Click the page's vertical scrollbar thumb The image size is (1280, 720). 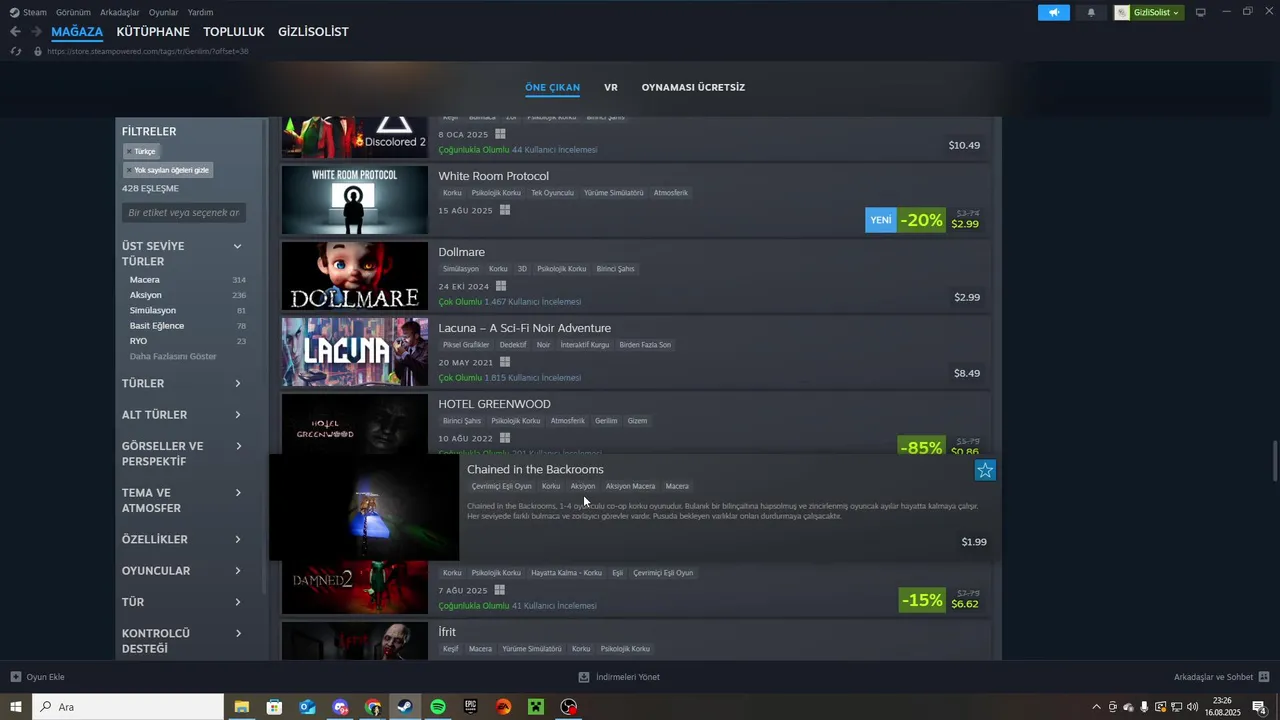point(1274,461)
